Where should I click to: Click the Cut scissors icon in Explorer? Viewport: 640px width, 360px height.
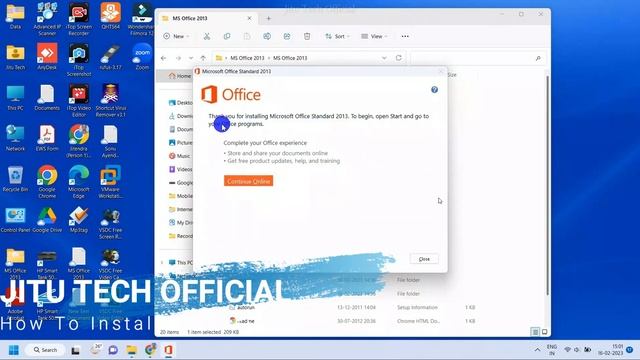pyautogui.click(x=207, y=36)
